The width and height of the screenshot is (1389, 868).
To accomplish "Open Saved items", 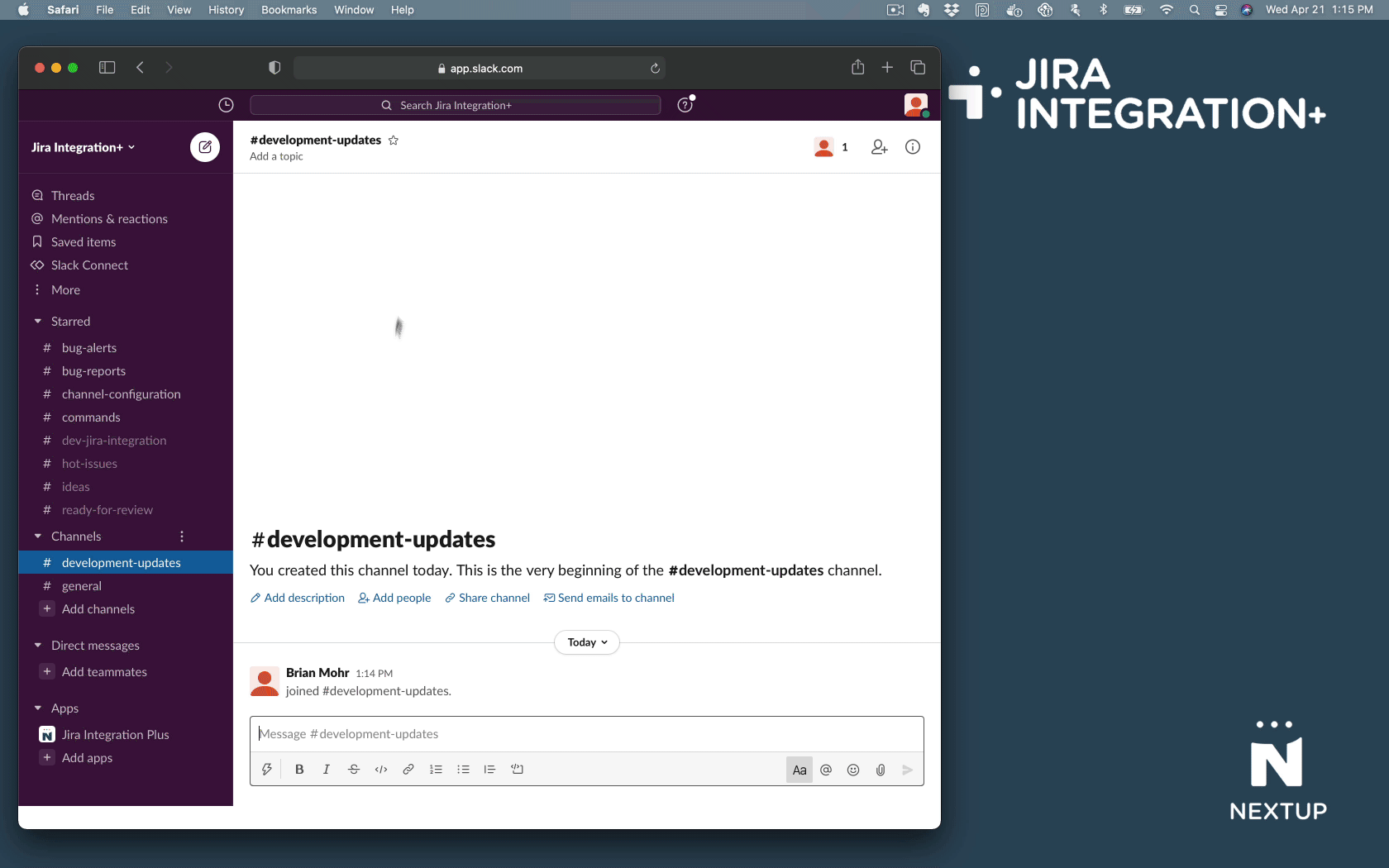I will tap(84, 242).
